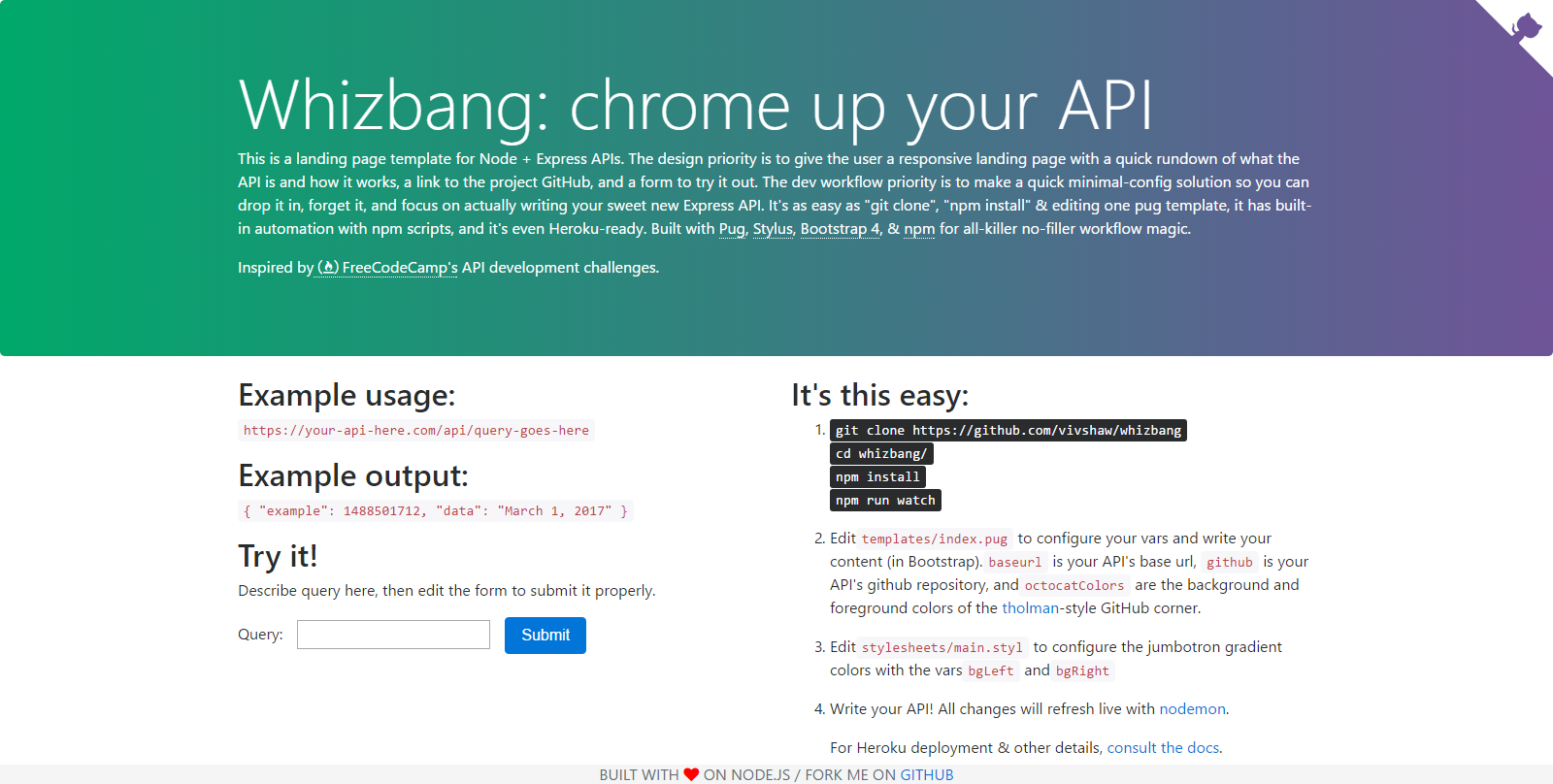Viewport: 1553px width, 784px height.
Task: Click the 'Query:' label
Action: pos(260,635)
